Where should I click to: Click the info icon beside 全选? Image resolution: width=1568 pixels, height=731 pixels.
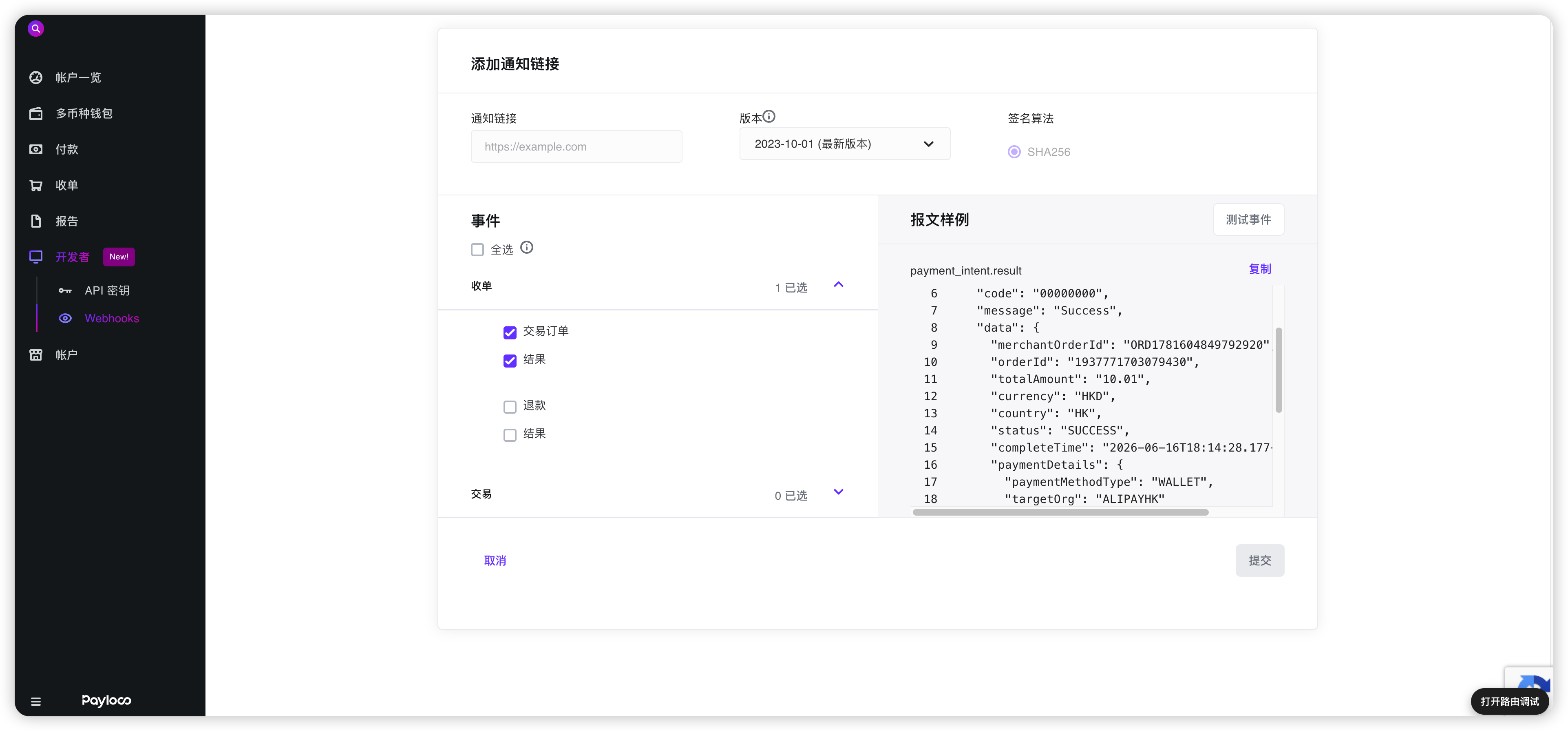(x=526, y=247)
